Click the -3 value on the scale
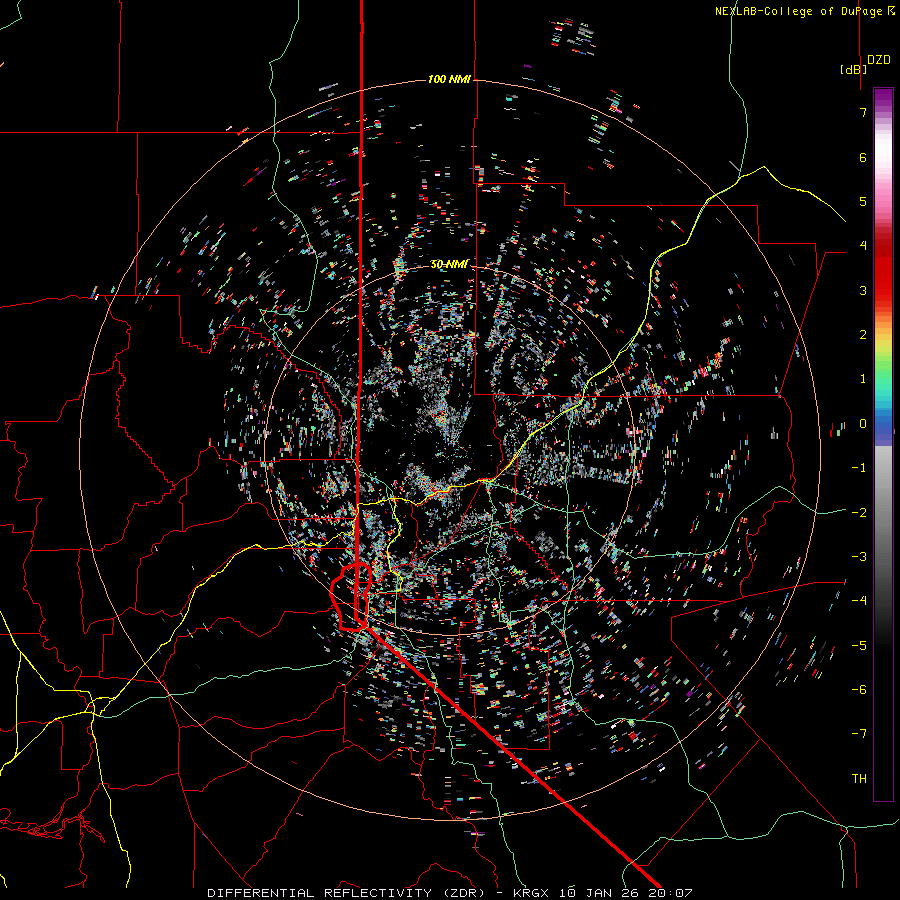The width and height of the screenshot is (900, 900). click(859, 557)
